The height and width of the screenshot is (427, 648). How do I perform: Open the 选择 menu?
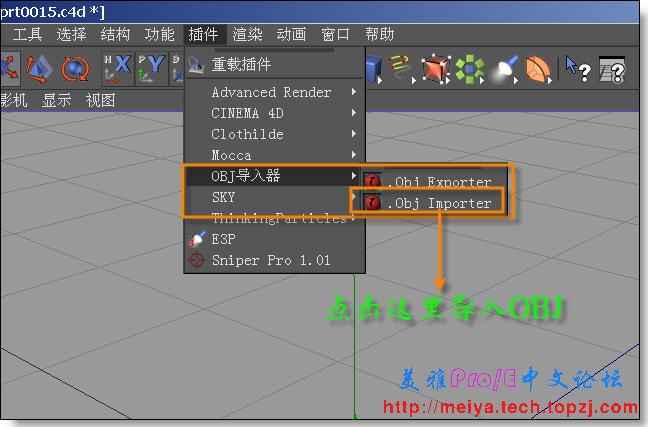pyautogui.click(x=71, y=34)
